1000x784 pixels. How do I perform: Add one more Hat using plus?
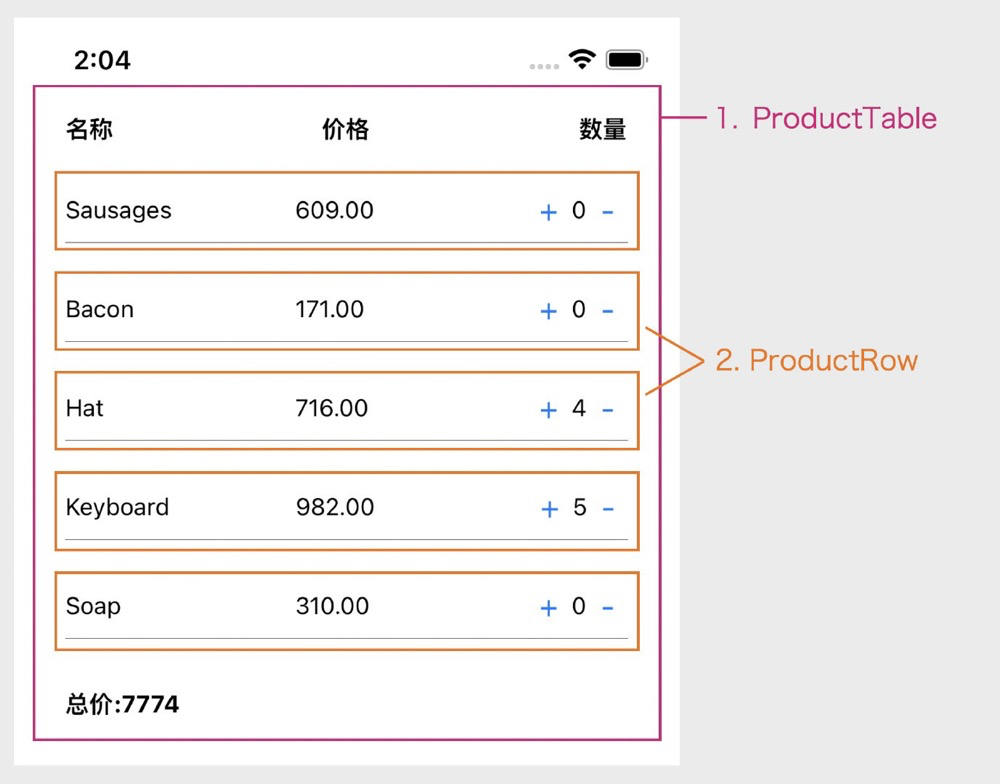pos(548,410)
